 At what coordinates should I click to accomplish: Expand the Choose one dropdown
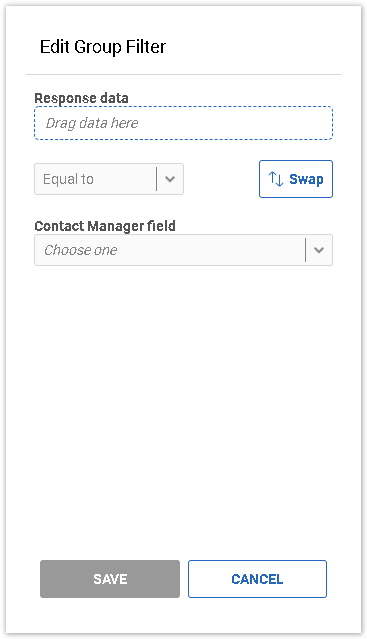click(183, 250)
